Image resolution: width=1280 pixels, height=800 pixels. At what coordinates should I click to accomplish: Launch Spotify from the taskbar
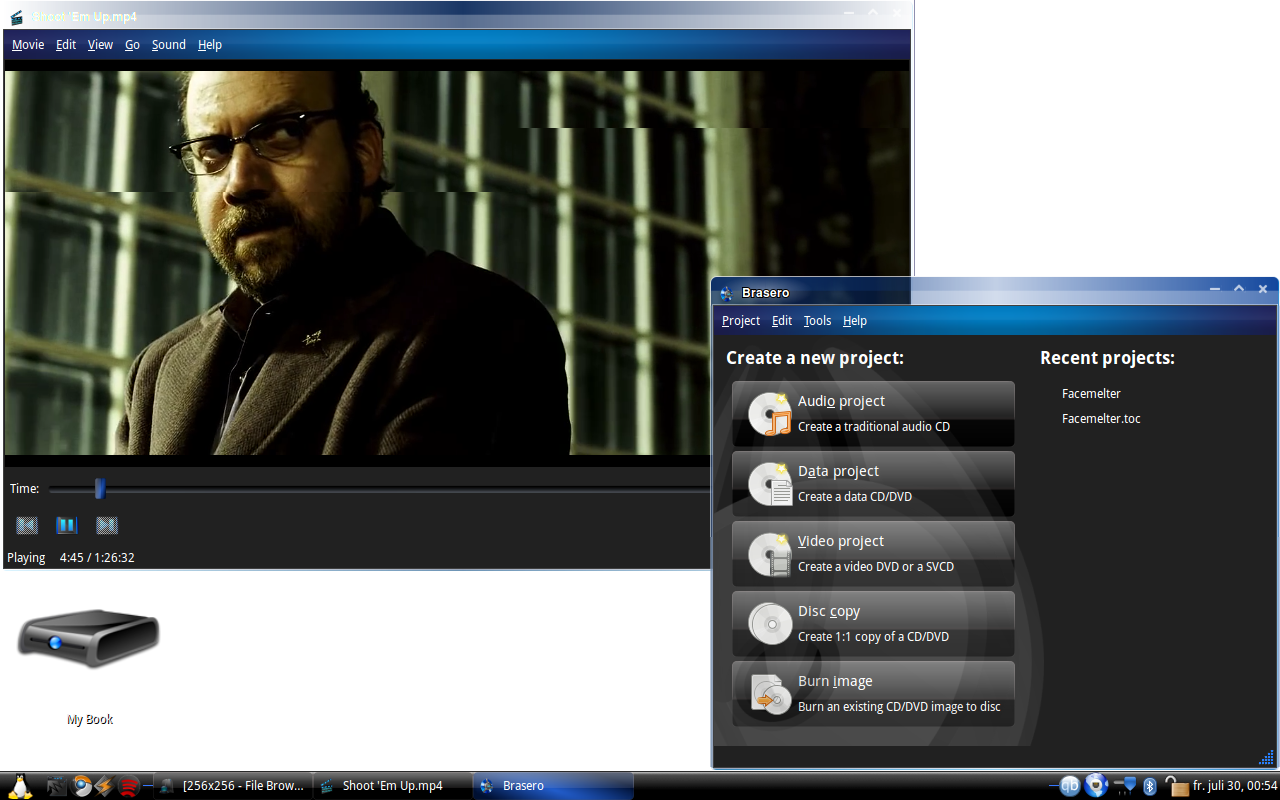click(127, 786)
